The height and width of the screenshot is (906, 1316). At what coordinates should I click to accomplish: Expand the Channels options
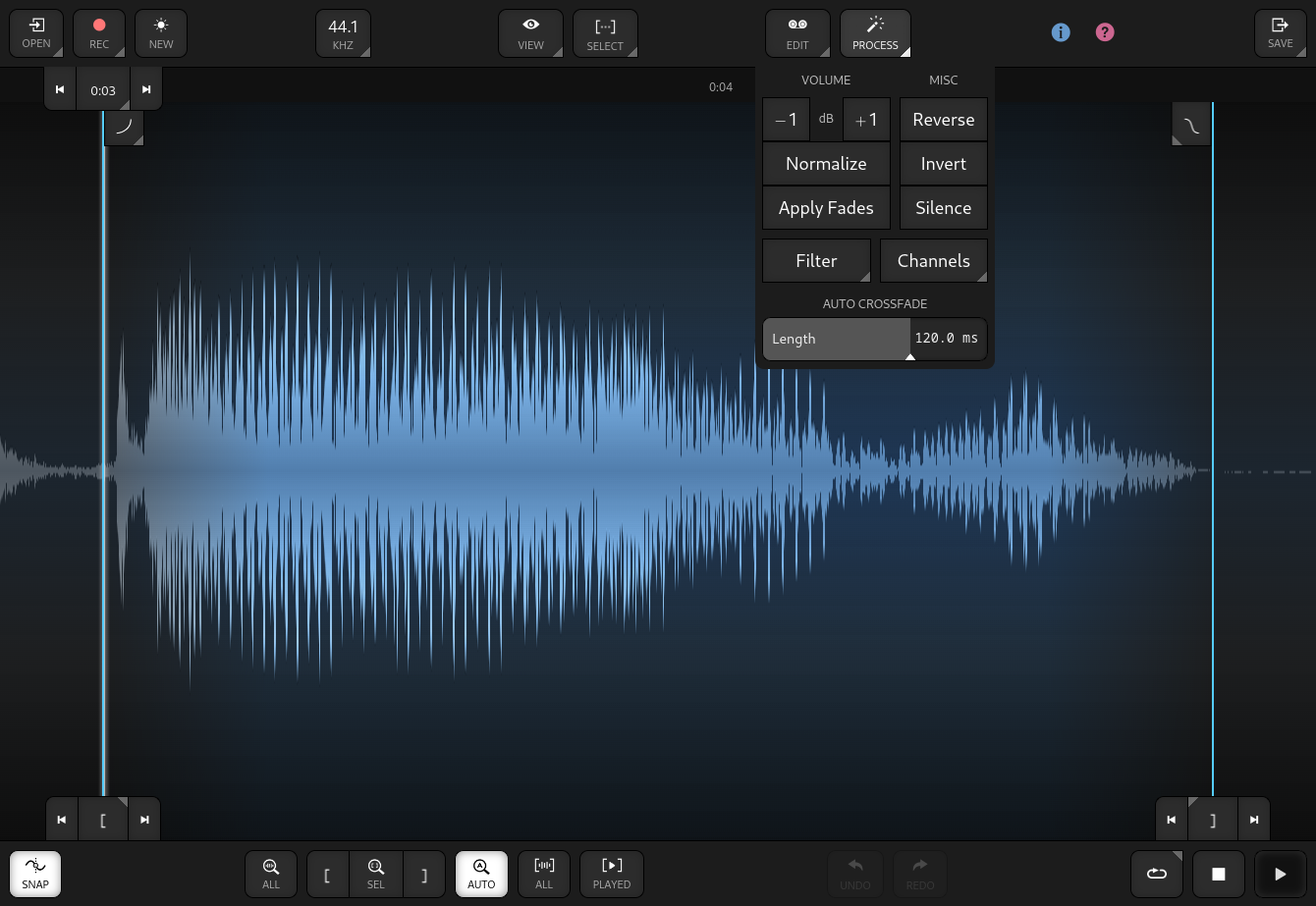tap(934, 261)
